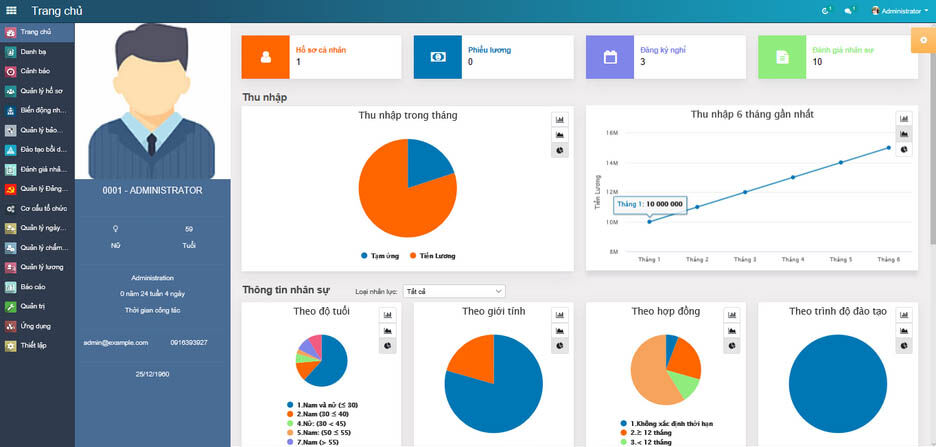Choose bar chart icon on Theo hợp đồng
The width and height of the screenshot is (937, 447).
(x=732, y=314)
